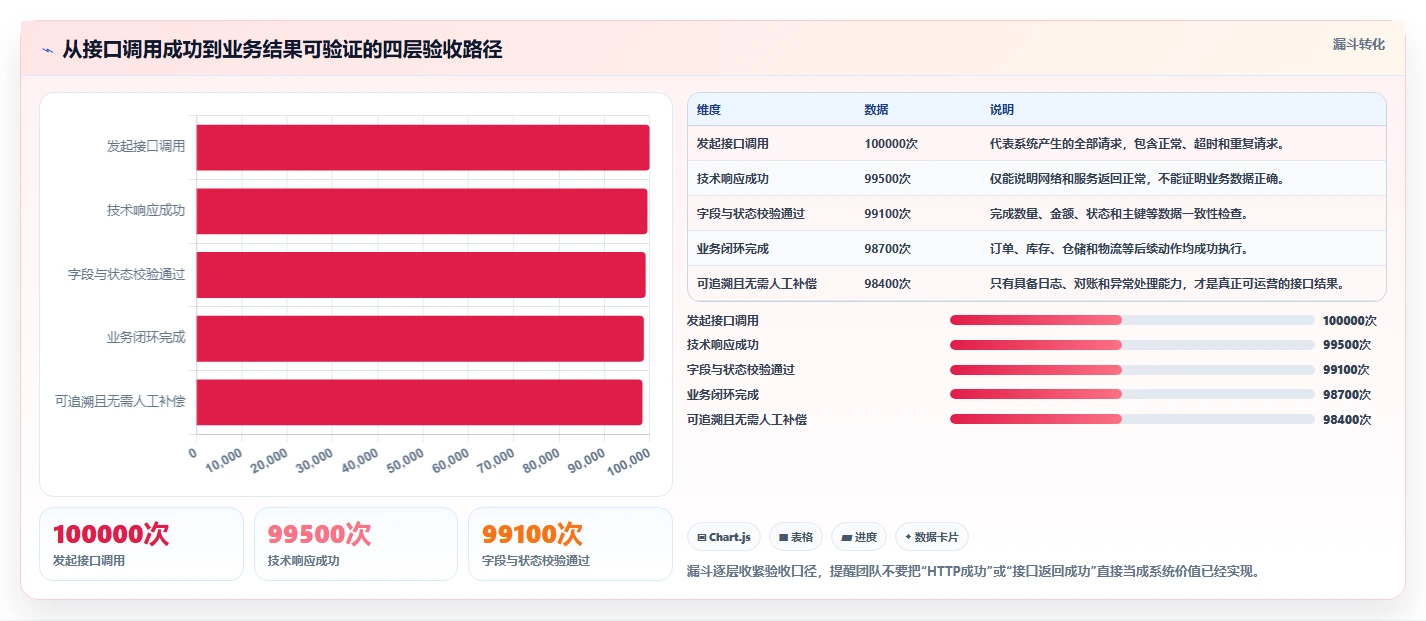Click the chart y-axis label 业务闭环完成
The height and width of the screenshot is (621, 1426).
[x=146, y=337]
